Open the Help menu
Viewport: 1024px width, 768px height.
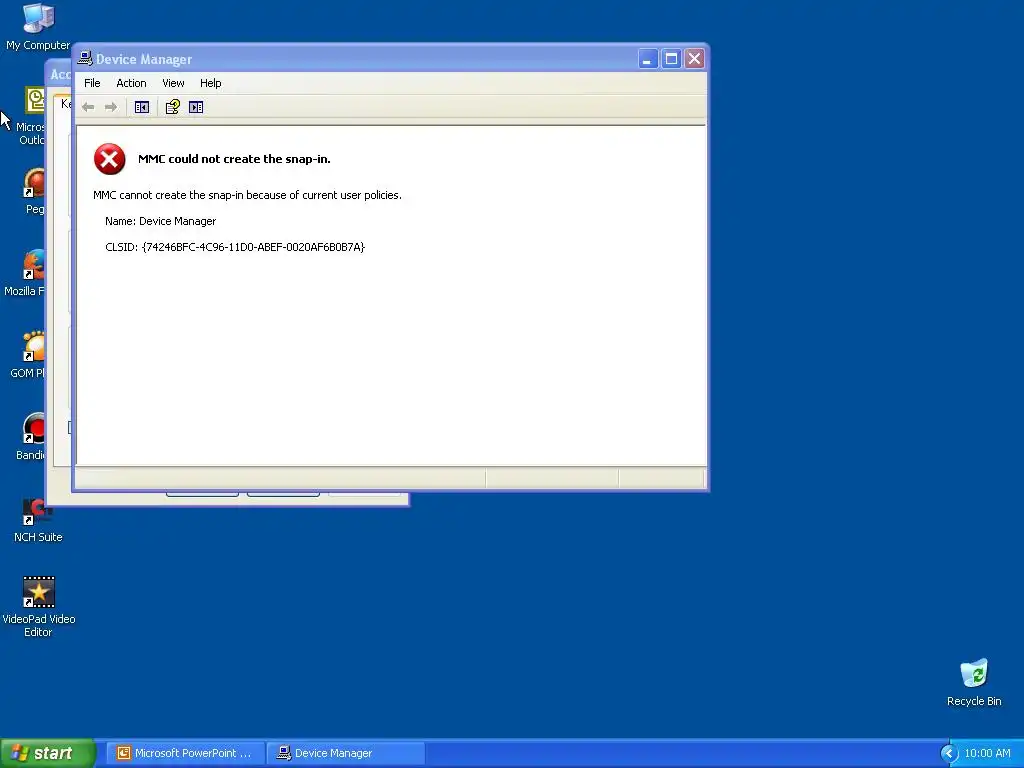[x=210, y=83]
